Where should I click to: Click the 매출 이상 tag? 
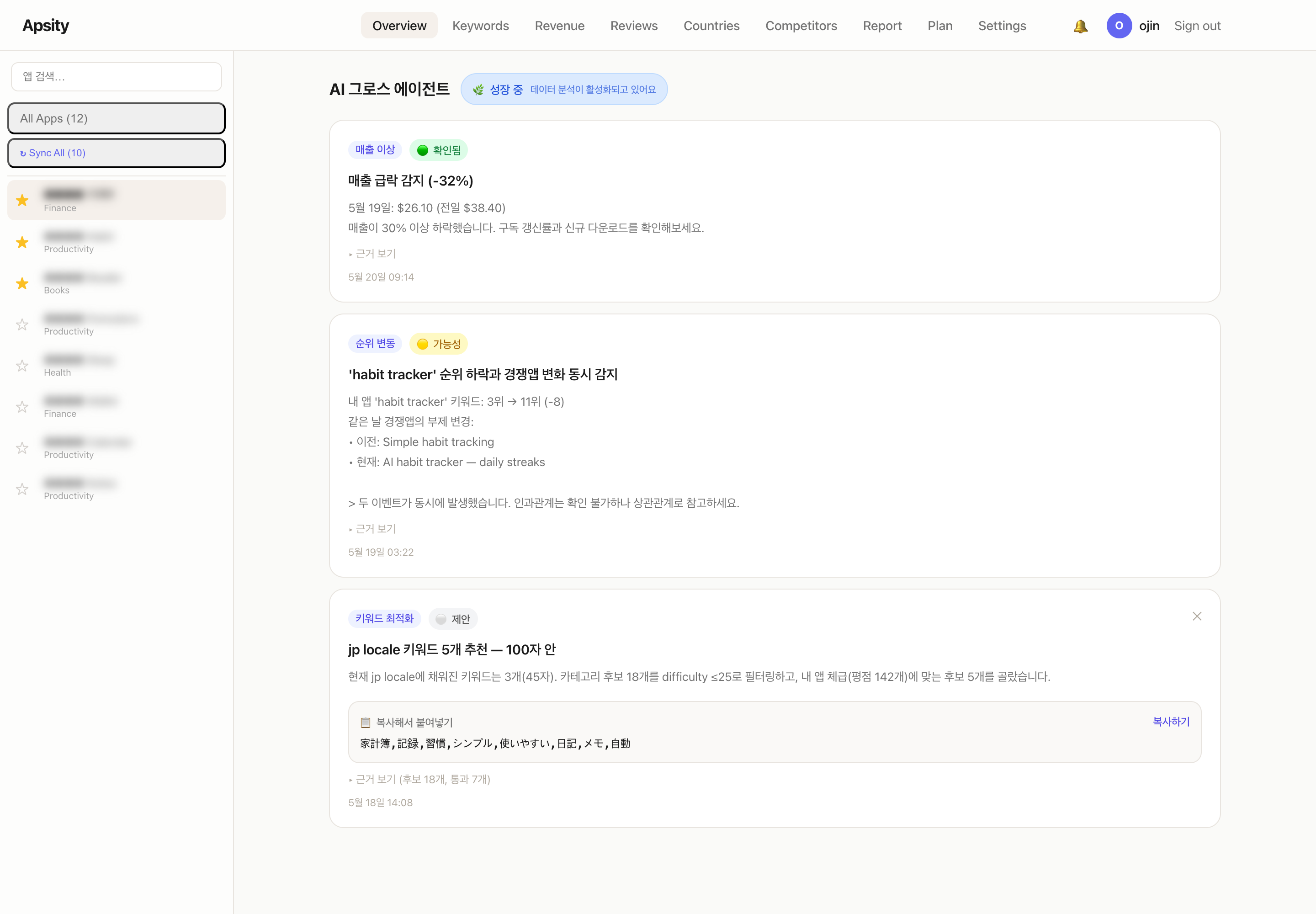pyautogui.click(x=375, y=149)
